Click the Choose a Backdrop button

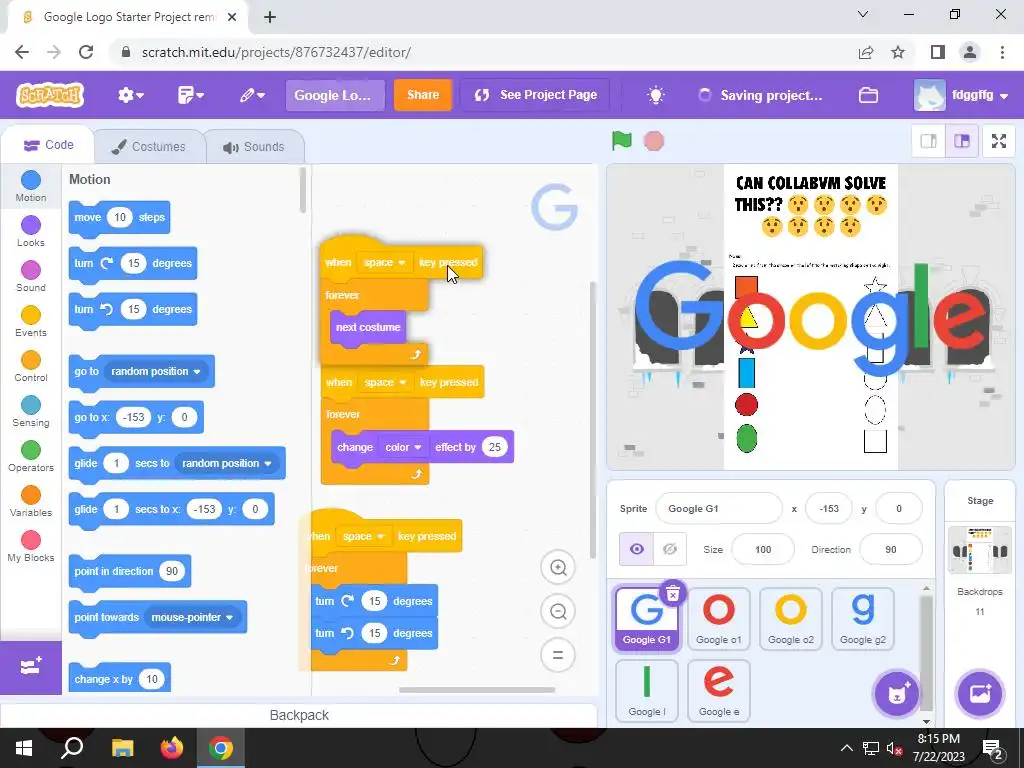pyautogui.click(x=980, y=694)
